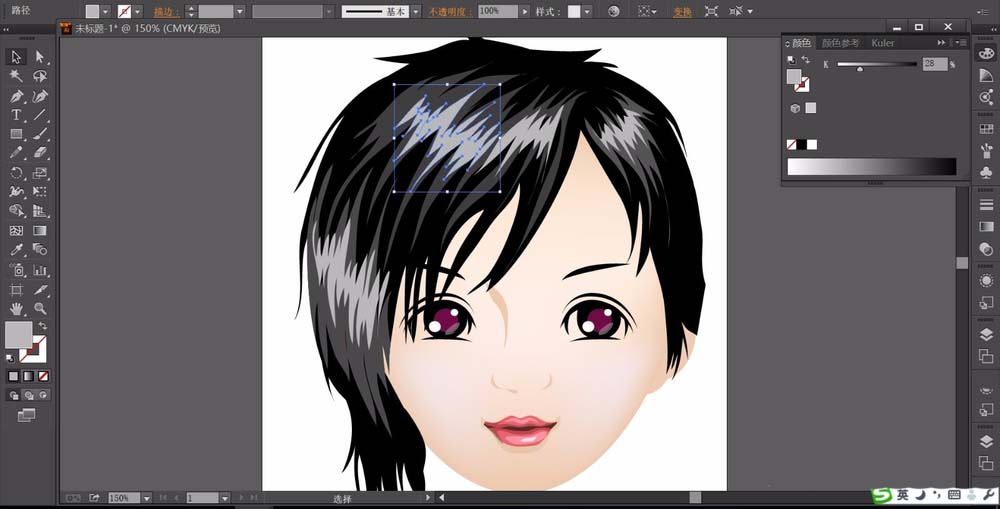Switch to the Kuler tab
The height and width of the screenshot is (509, 1000).
click(883, 43)
